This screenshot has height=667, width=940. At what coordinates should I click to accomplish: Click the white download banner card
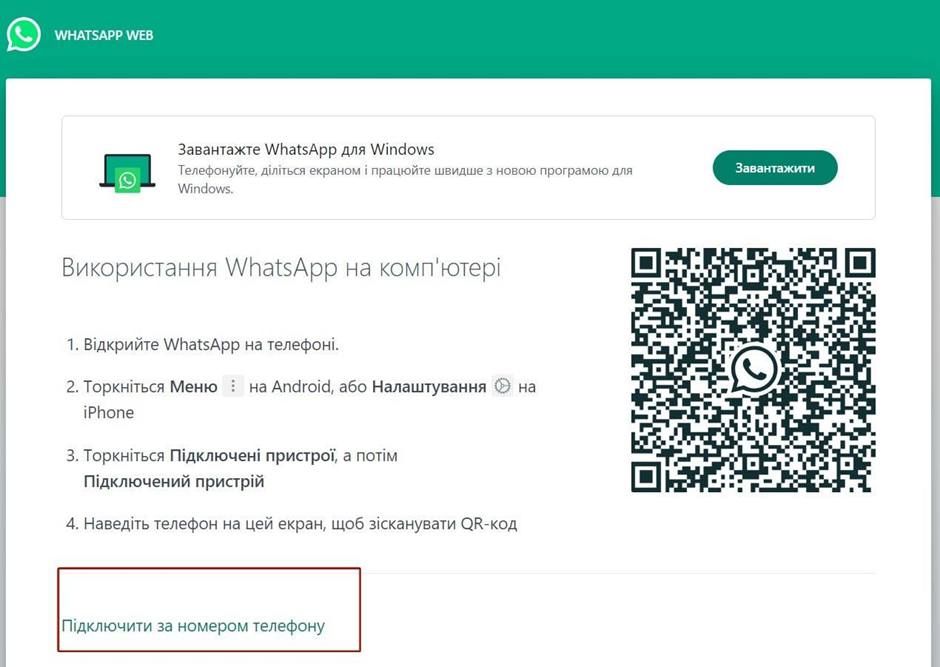[470, 167]
